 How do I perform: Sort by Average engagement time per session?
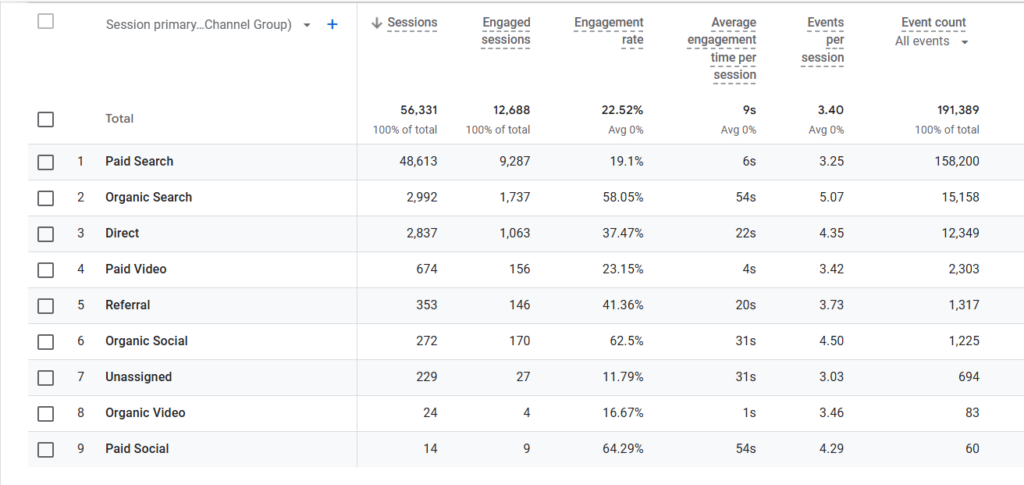click(722, 48)
